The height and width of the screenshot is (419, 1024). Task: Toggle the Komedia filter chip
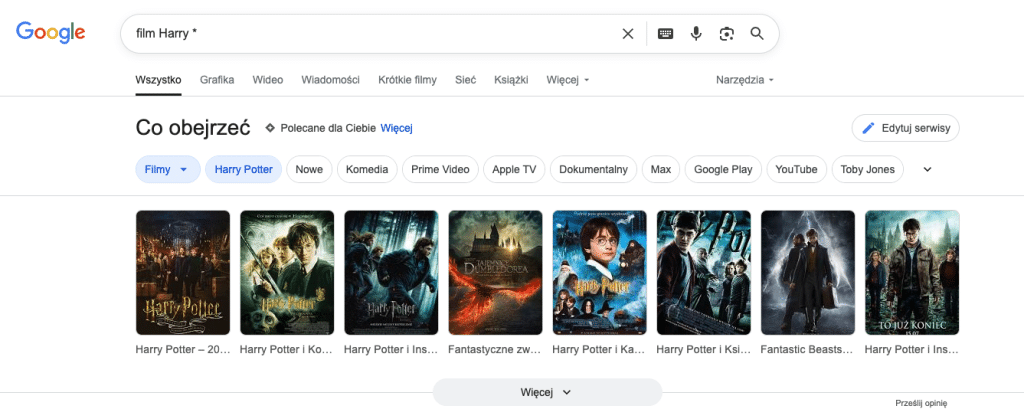(367, 170)
